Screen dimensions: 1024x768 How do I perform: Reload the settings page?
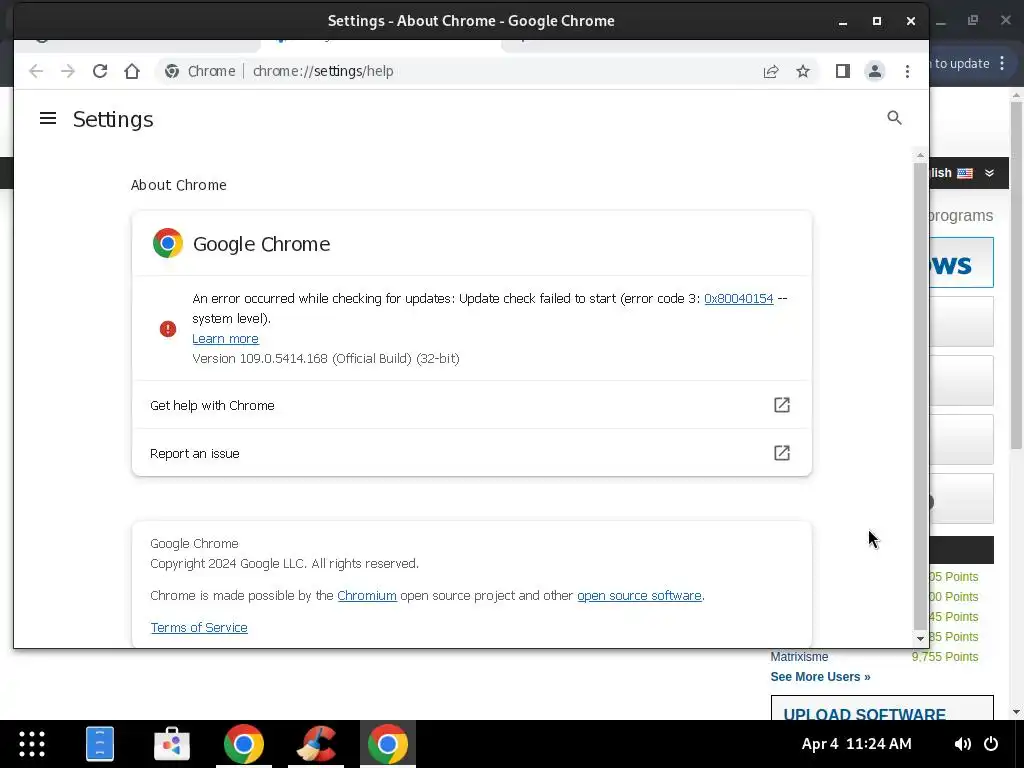100,71
